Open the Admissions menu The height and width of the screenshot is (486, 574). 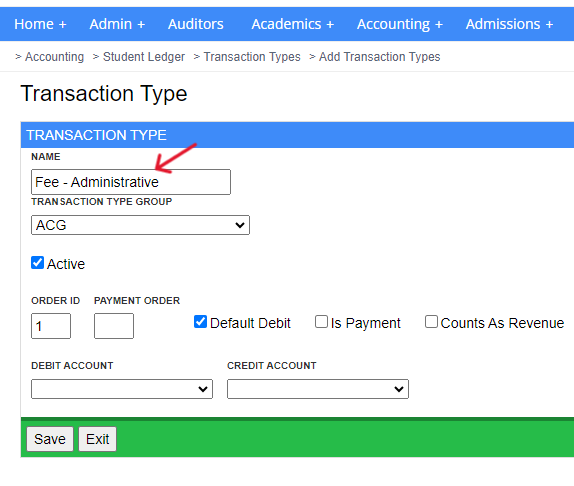pos(509,24)
